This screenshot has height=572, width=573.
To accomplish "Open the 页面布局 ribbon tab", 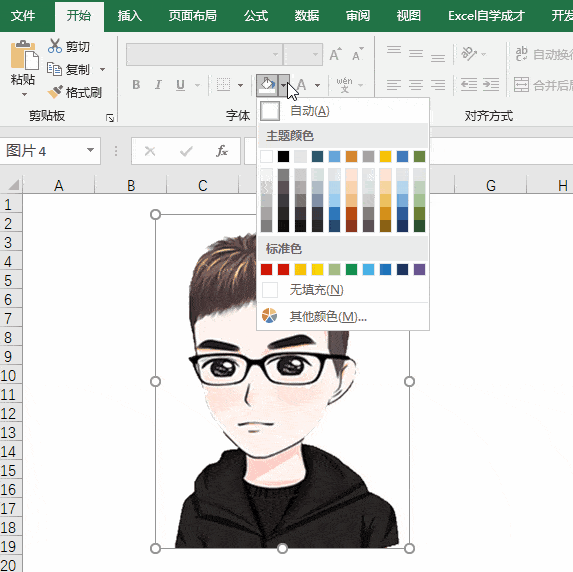I will tap(193, 16).
